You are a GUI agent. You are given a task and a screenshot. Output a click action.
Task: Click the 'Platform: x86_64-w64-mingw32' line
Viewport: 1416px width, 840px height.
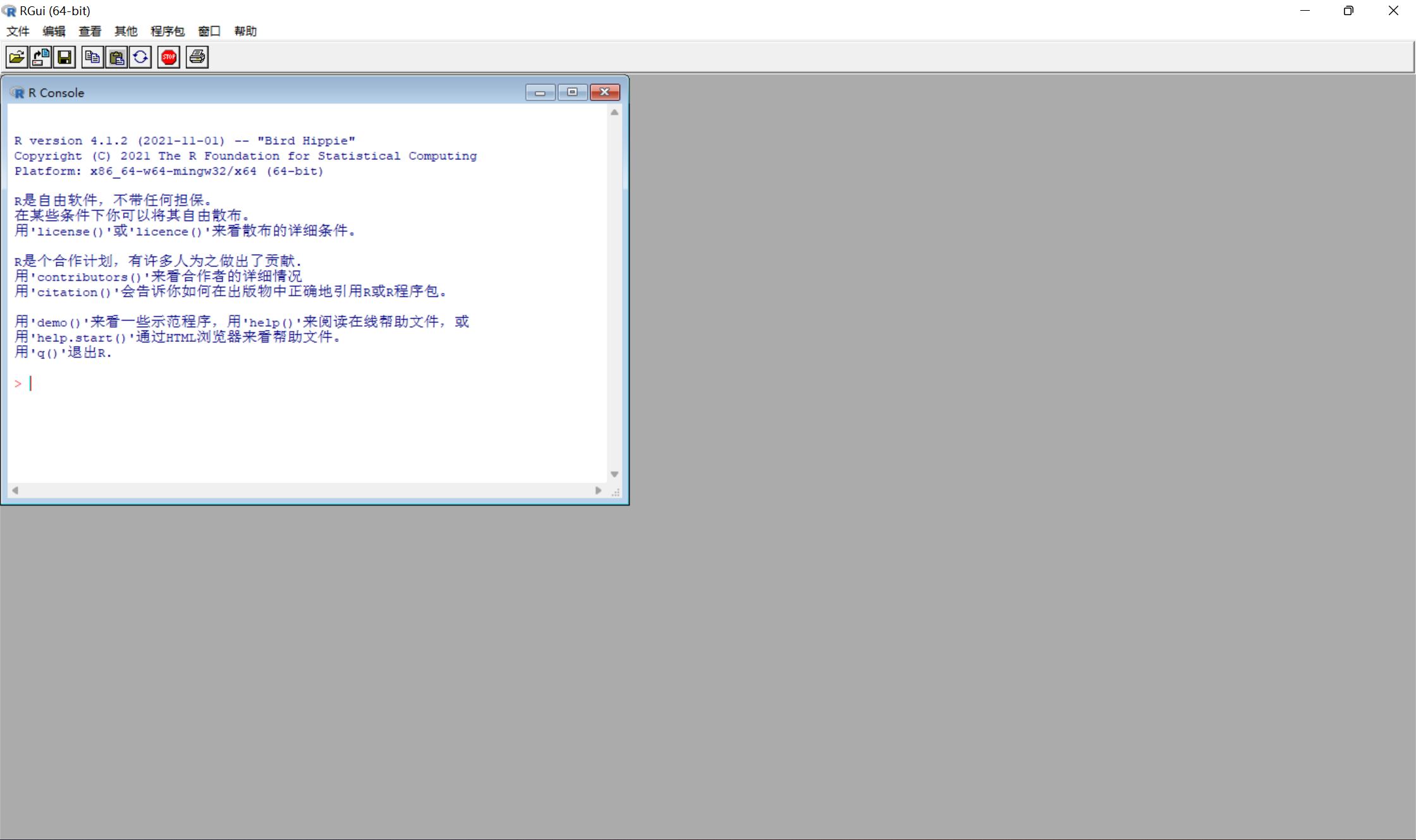[169, 171]
